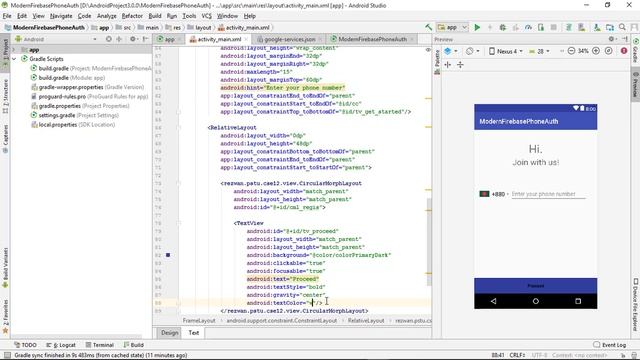
Task: Open the TODO tool window
Action: [25, 345]
